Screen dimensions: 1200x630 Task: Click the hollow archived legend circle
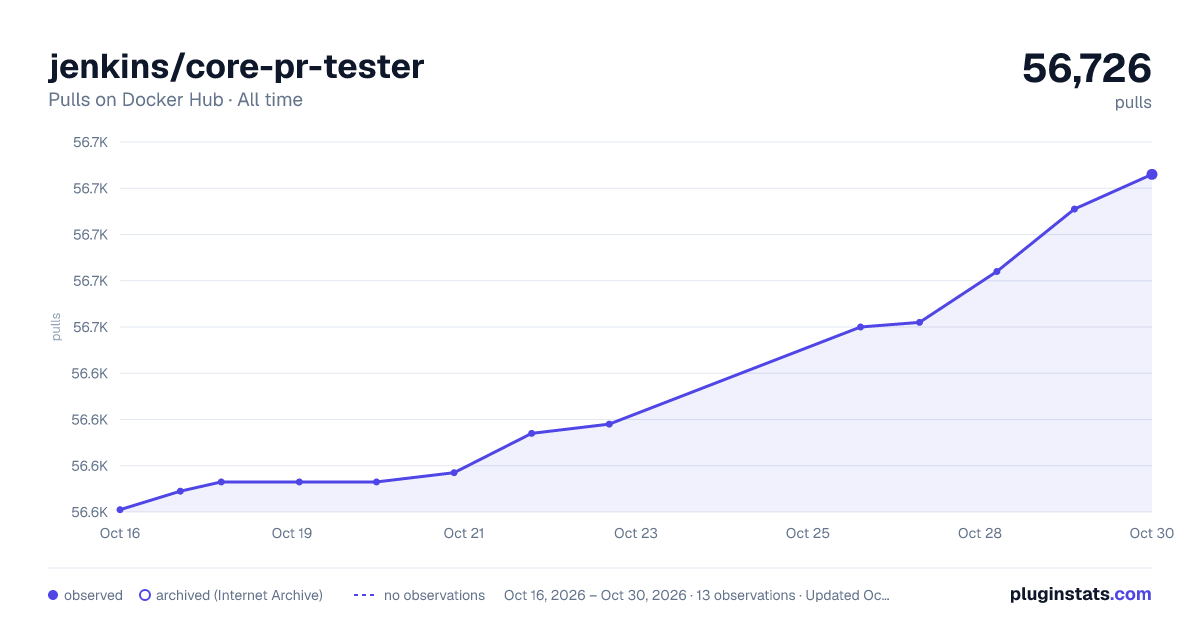tap(145, 595)
